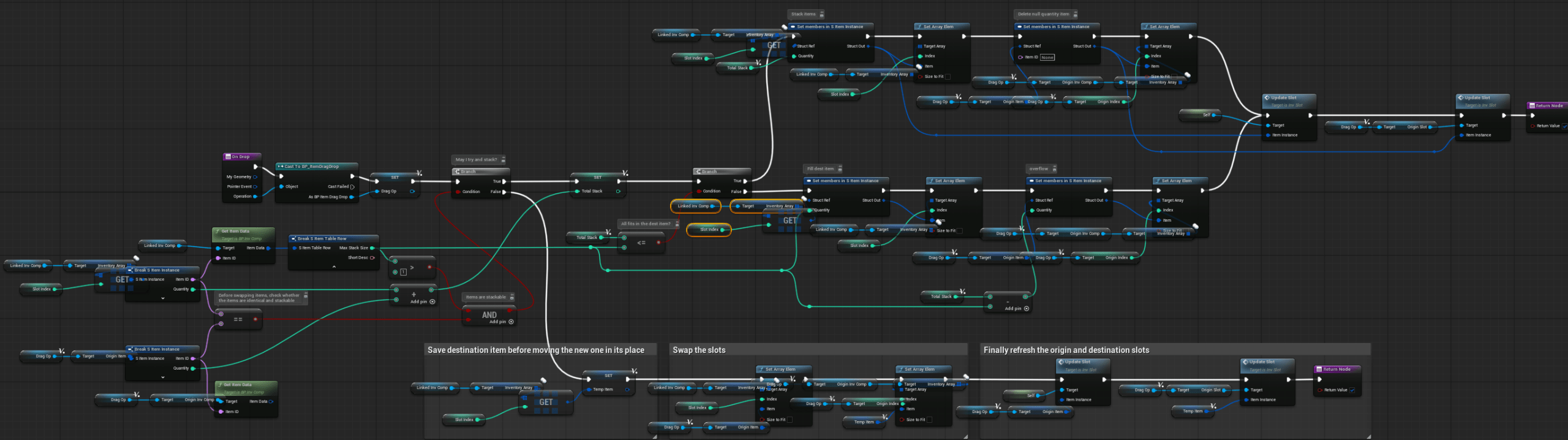Screen dimensions: 1568x440
Task: Click the On Drop event node icon
Action: coord(228,157)
